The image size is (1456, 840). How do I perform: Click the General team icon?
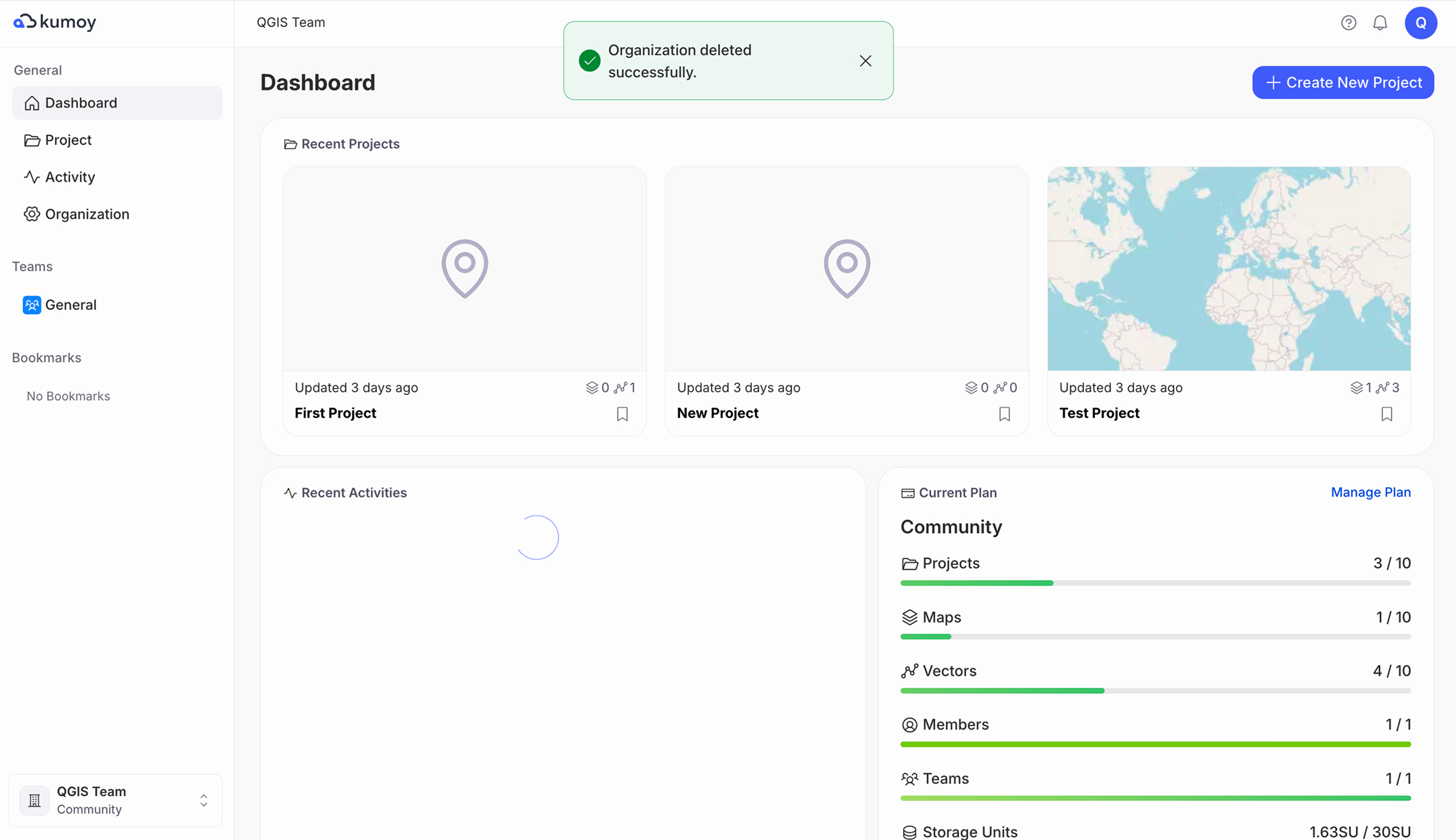pyautogui.click(x=32, y=305)
